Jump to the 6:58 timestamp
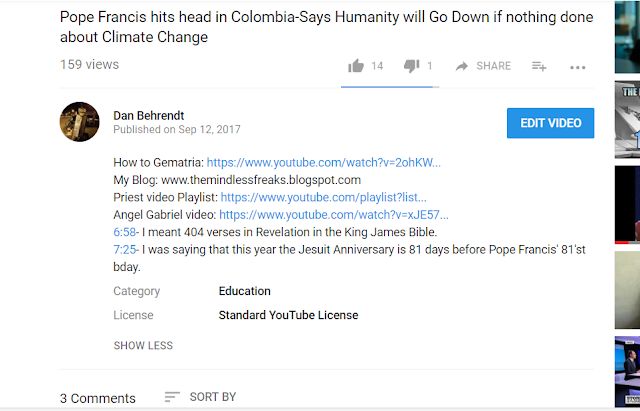This screenshot has height=411, width=640. click(124, 232)
